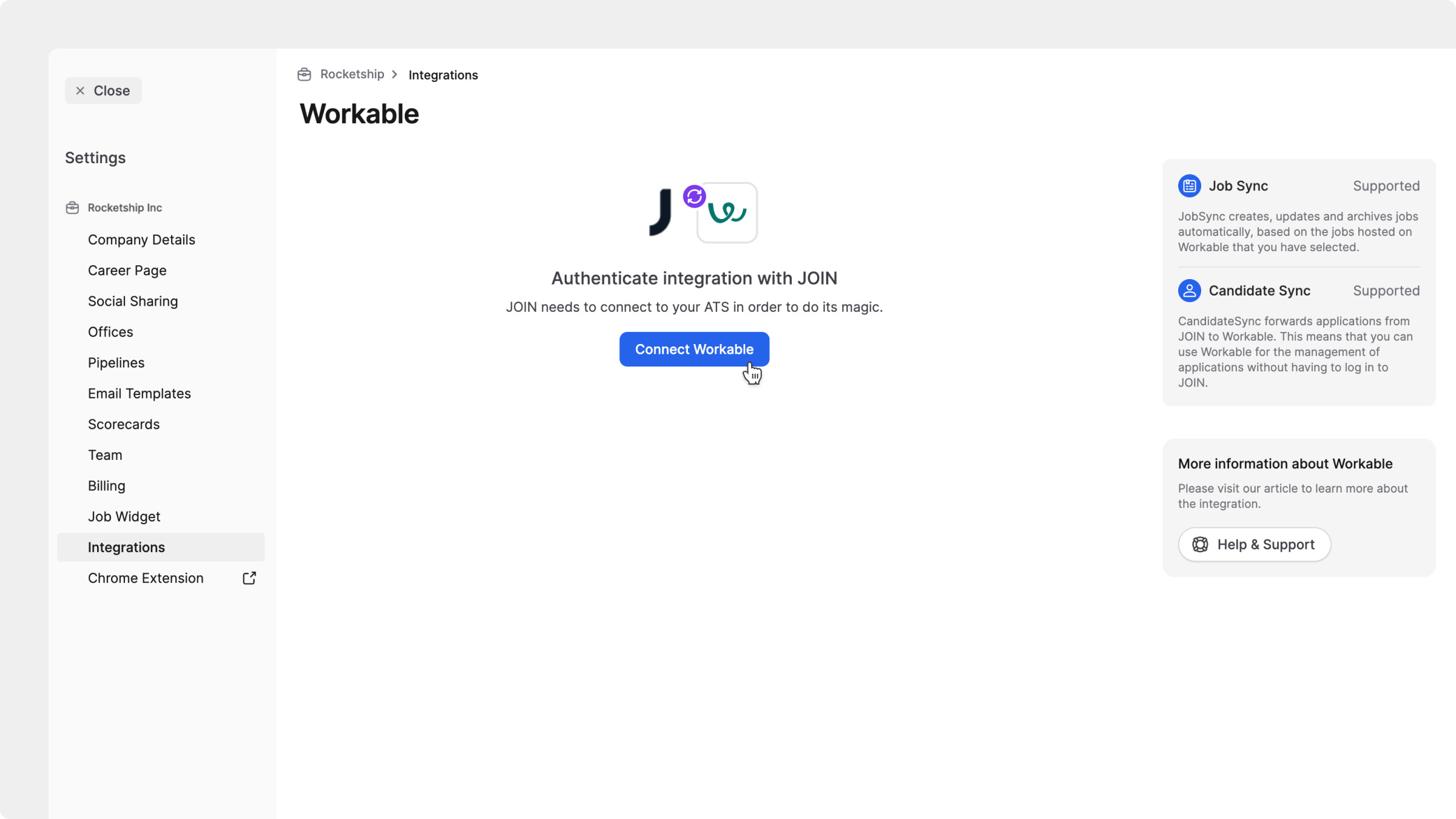1456x819 pixels.
Task: Open the Job Widget settings
Action: coord(124,517)
